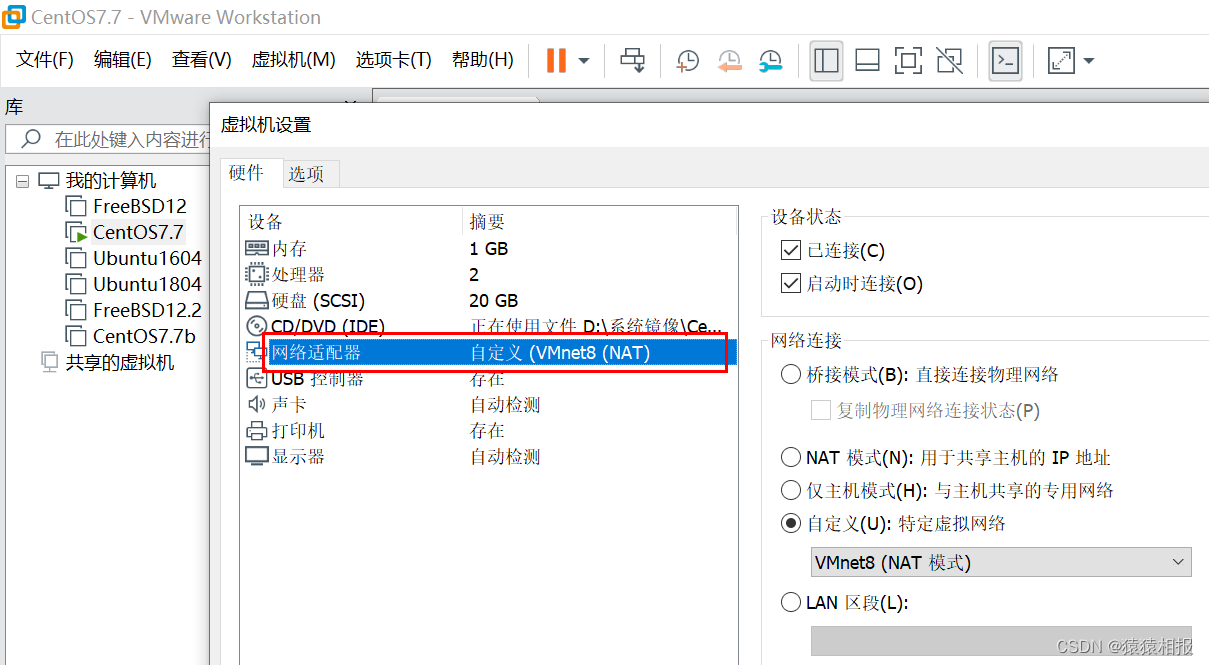Select the LAN 区段(L) radio button
The height and width of the screenshot is (665, 1209).
[791, 603]
